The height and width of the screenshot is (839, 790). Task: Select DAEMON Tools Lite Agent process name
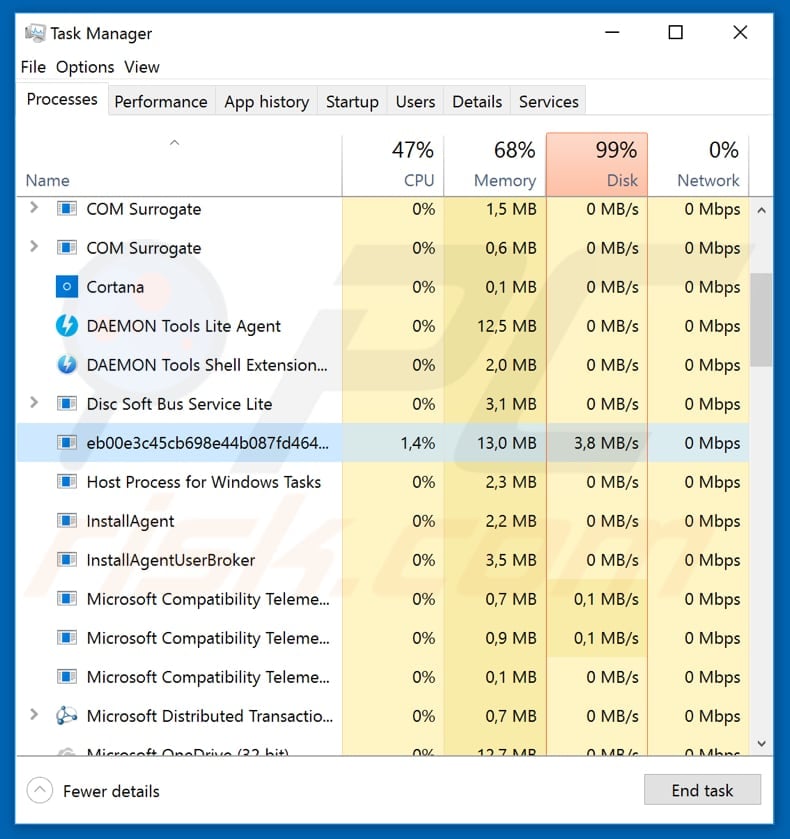184,326
